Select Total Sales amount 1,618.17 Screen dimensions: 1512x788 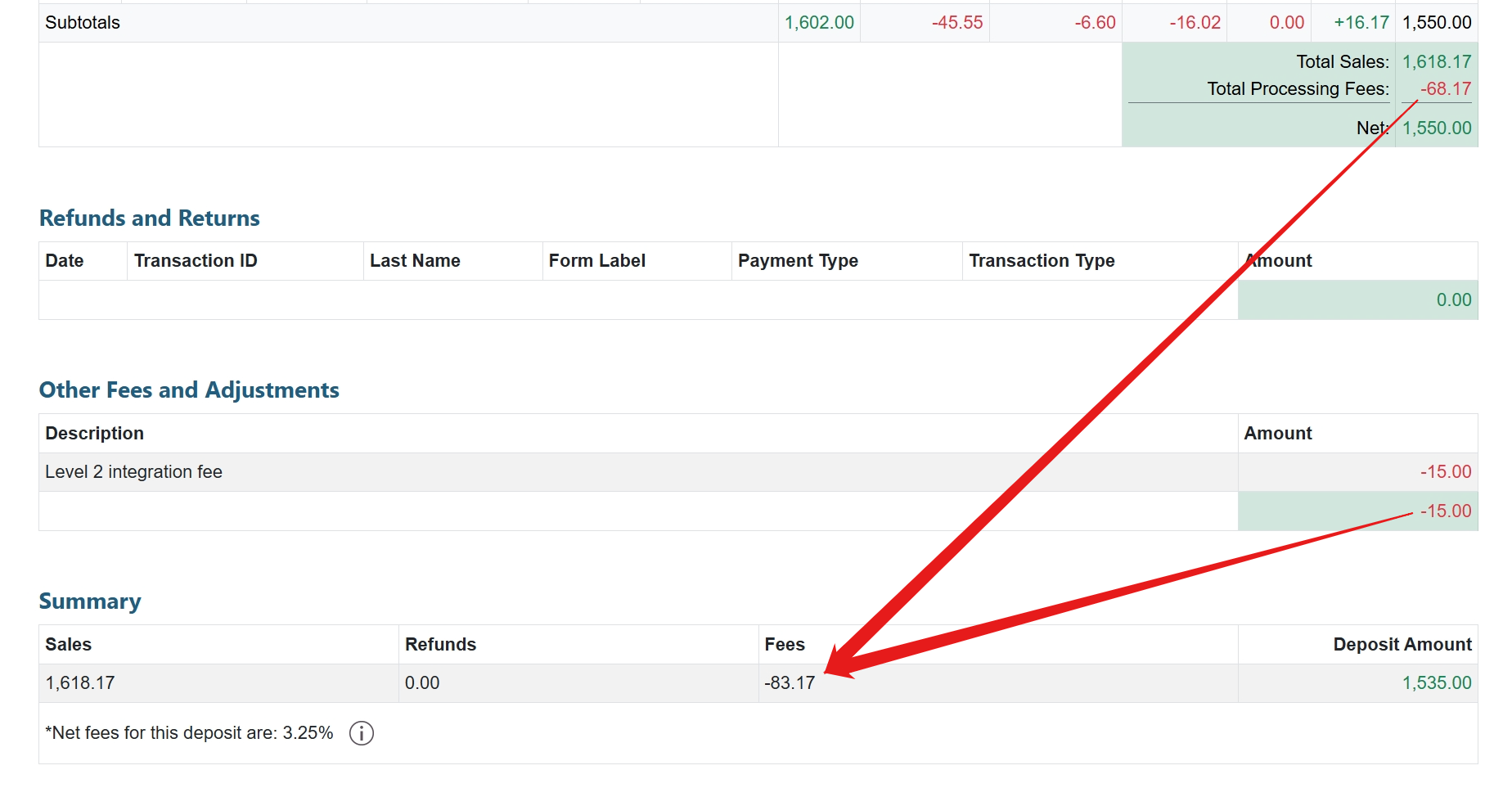click(x=1437, y=62)
